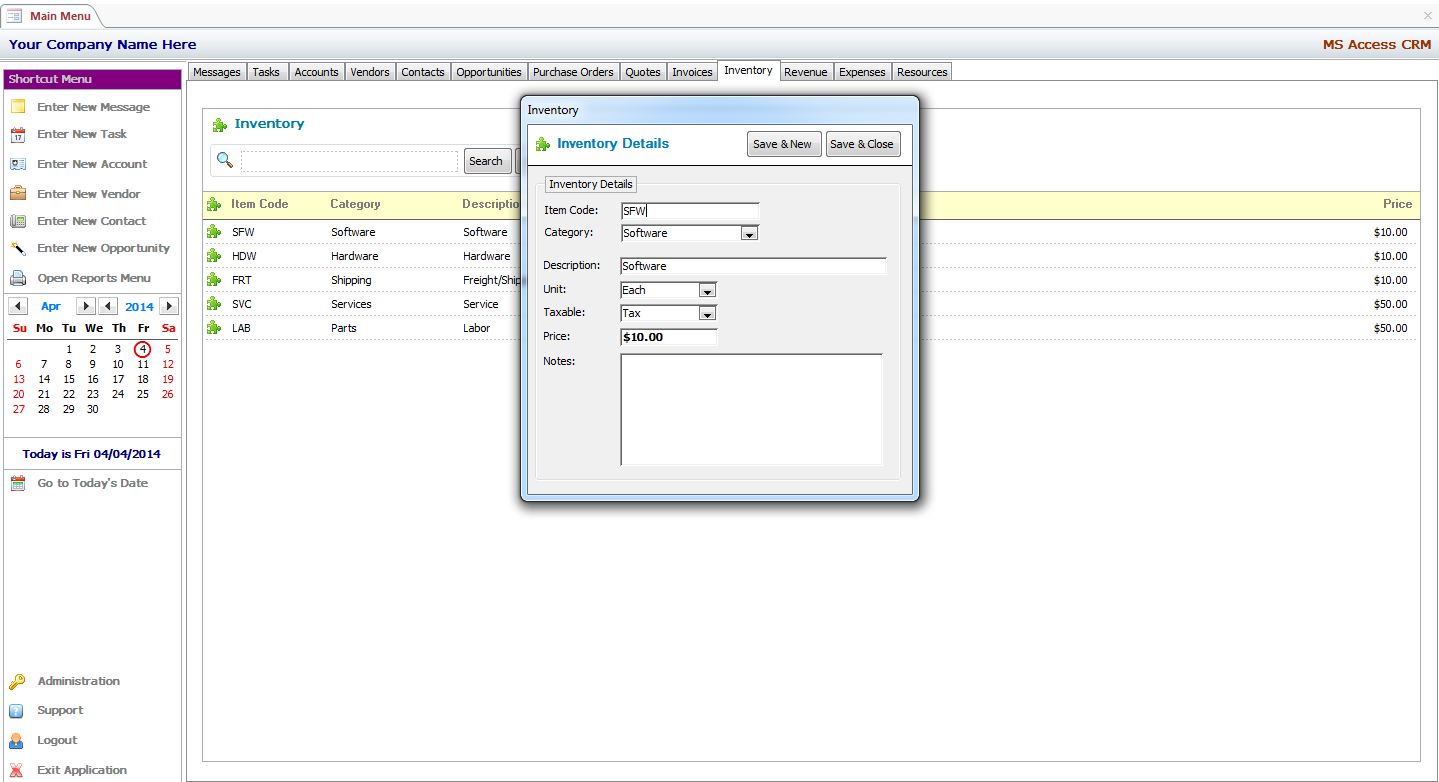This screenshot has height=782, width=1439.
Task: Click the Enter New Task calendar icon
Action: click(x=17, y=135)
